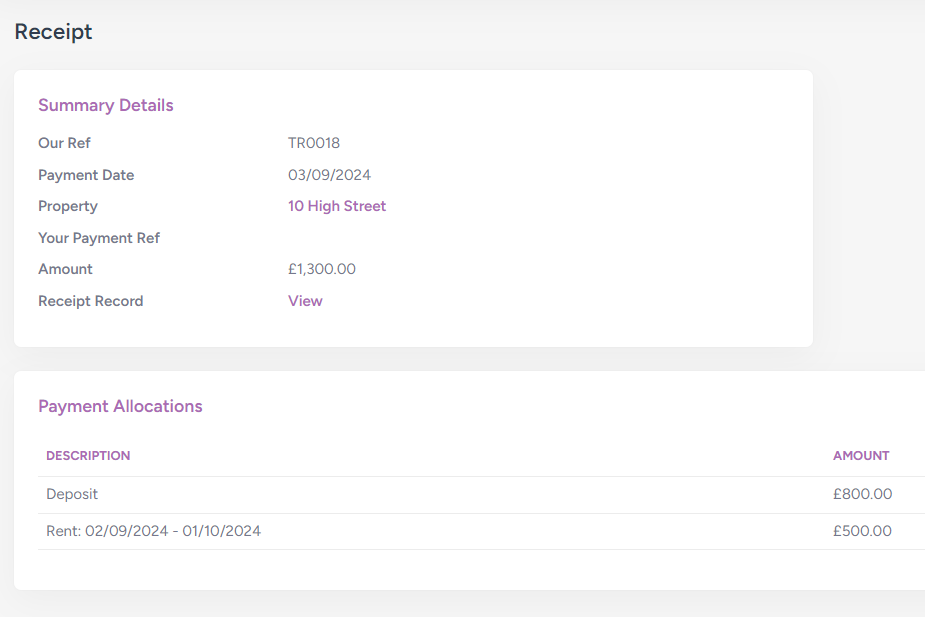Click the Receipt Record label
This screenshot has width=925, height=617.
tap(90, 301)
